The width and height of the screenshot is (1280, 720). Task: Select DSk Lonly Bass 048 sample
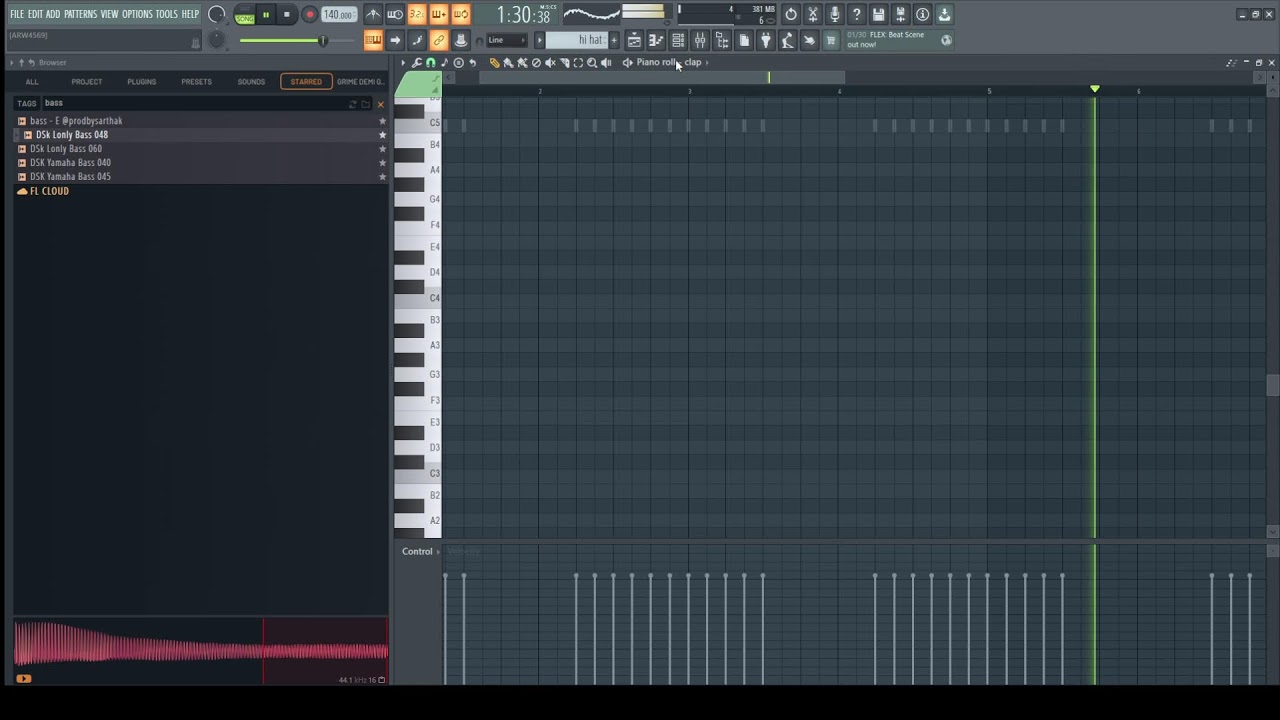(72, 134)
